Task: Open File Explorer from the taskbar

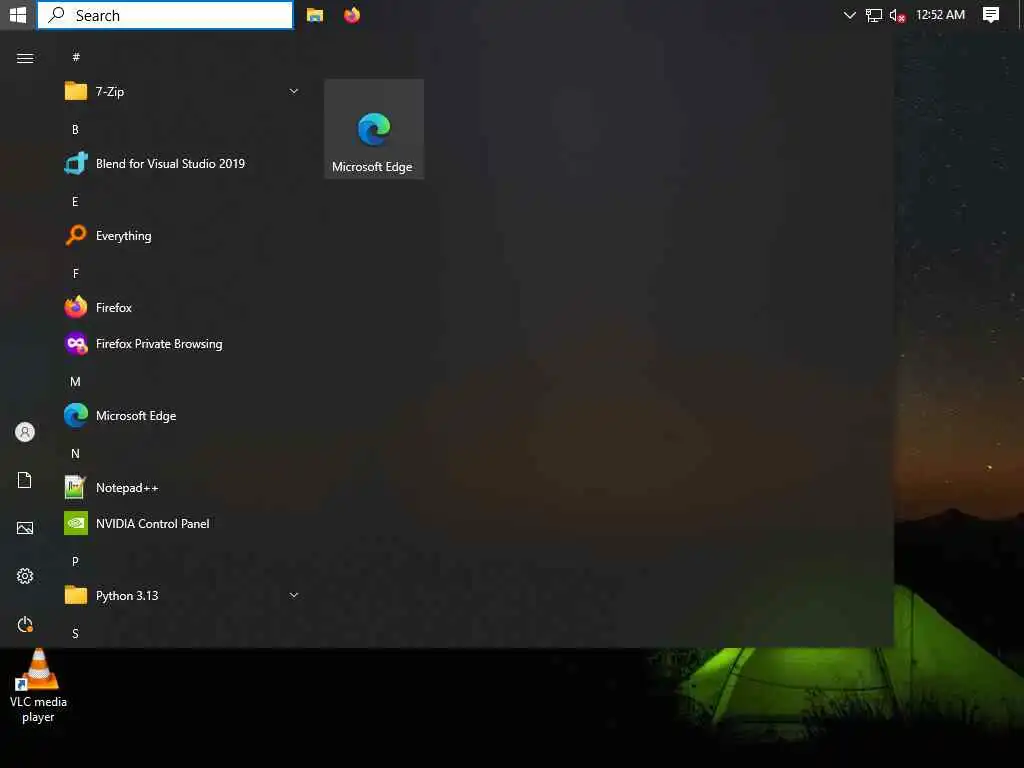Action: pyautogui.click(x=315, y=15)
